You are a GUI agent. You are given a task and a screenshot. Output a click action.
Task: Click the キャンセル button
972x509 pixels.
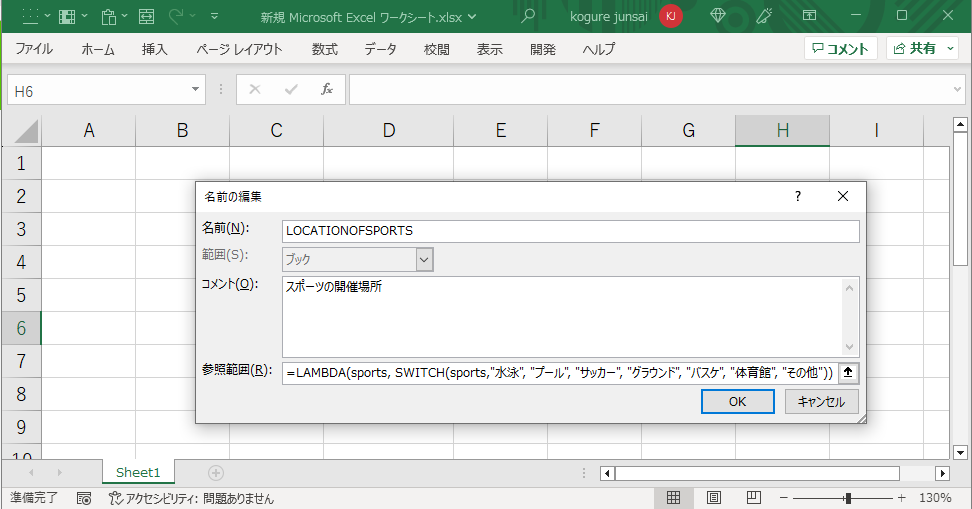pyautogui.click(x=821, y=401)
